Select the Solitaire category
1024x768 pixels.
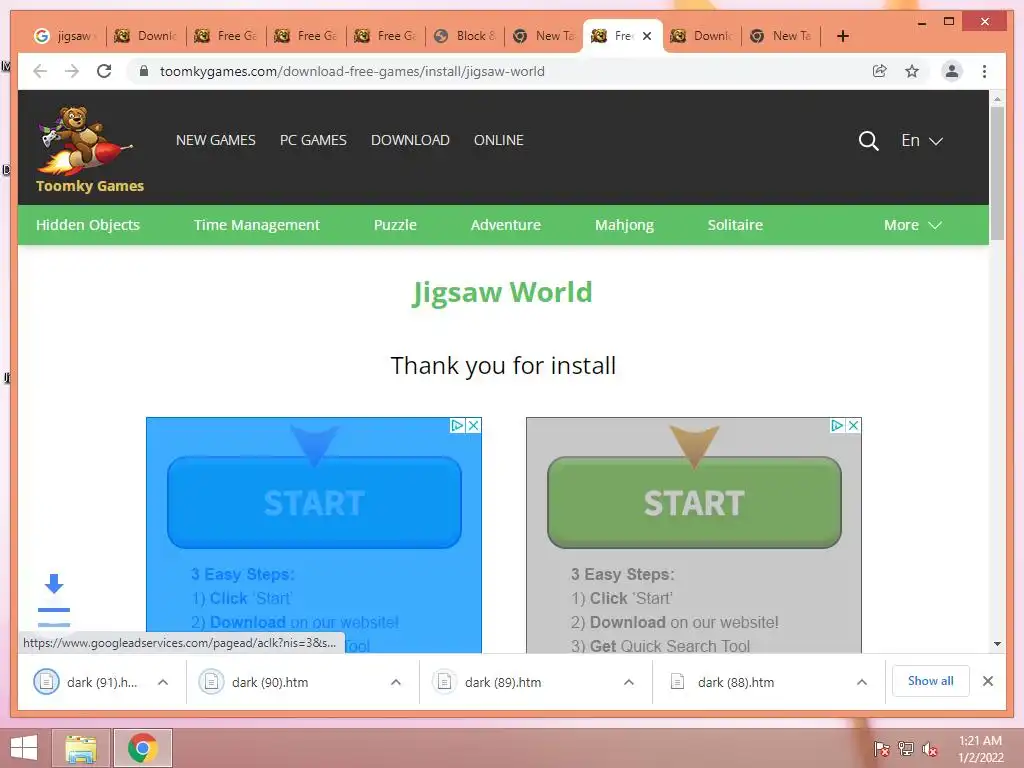tap(735, 225)
